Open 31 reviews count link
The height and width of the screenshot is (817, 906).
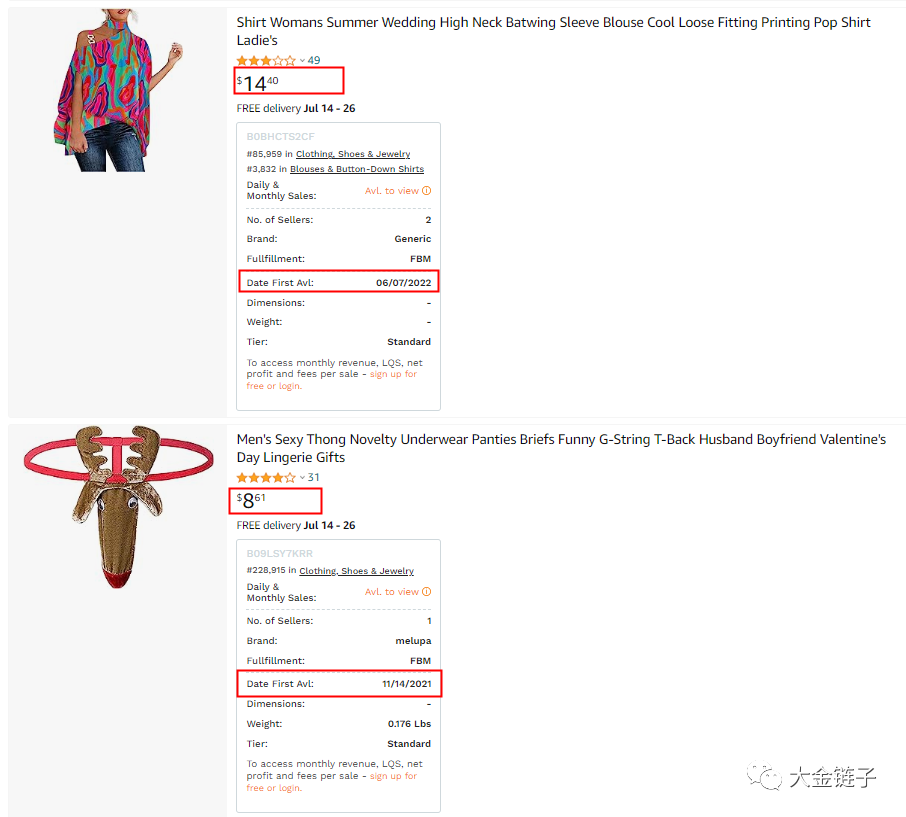coord(313,478)
